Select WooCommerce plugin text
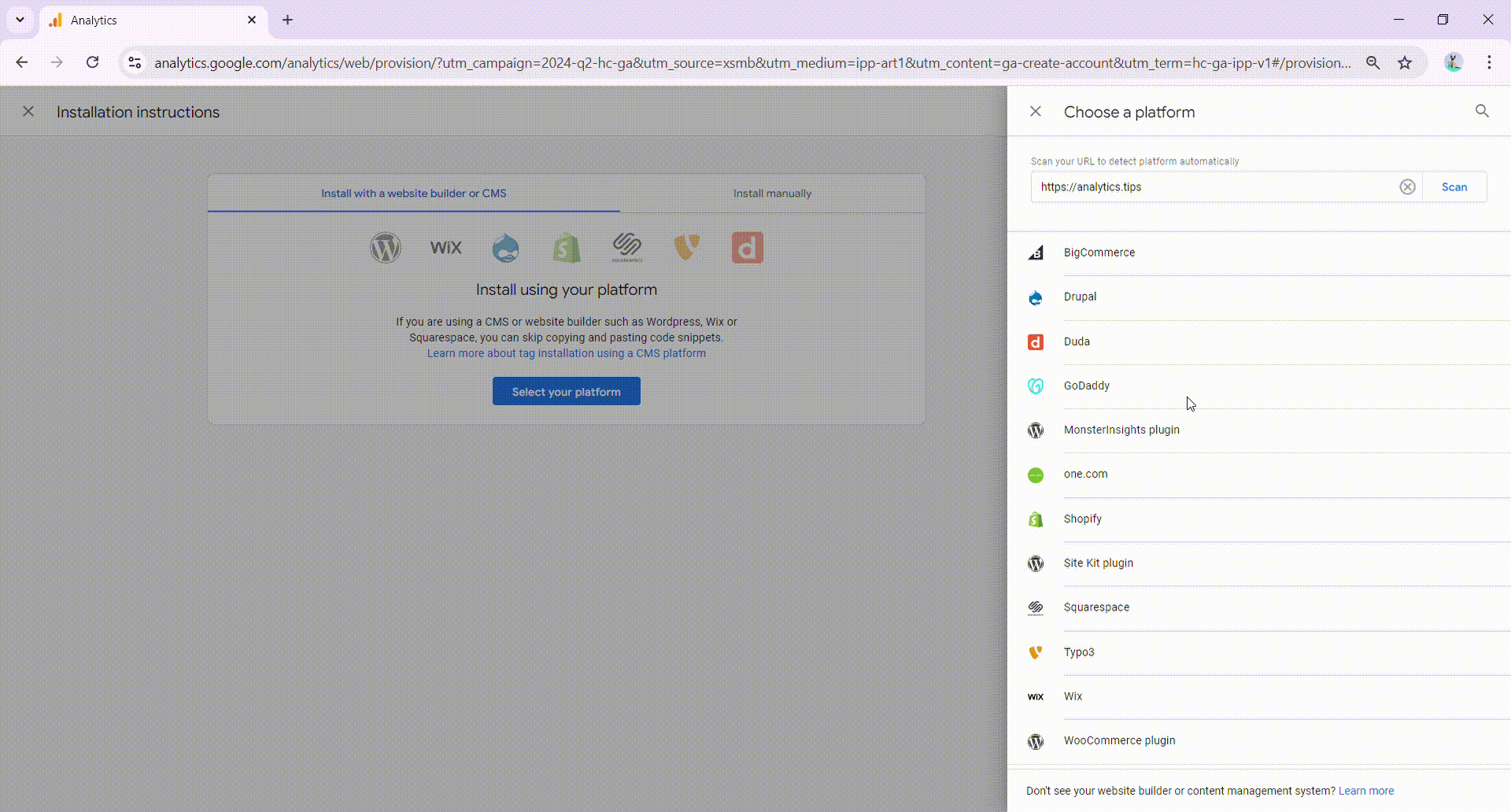 pos(1119,740)
